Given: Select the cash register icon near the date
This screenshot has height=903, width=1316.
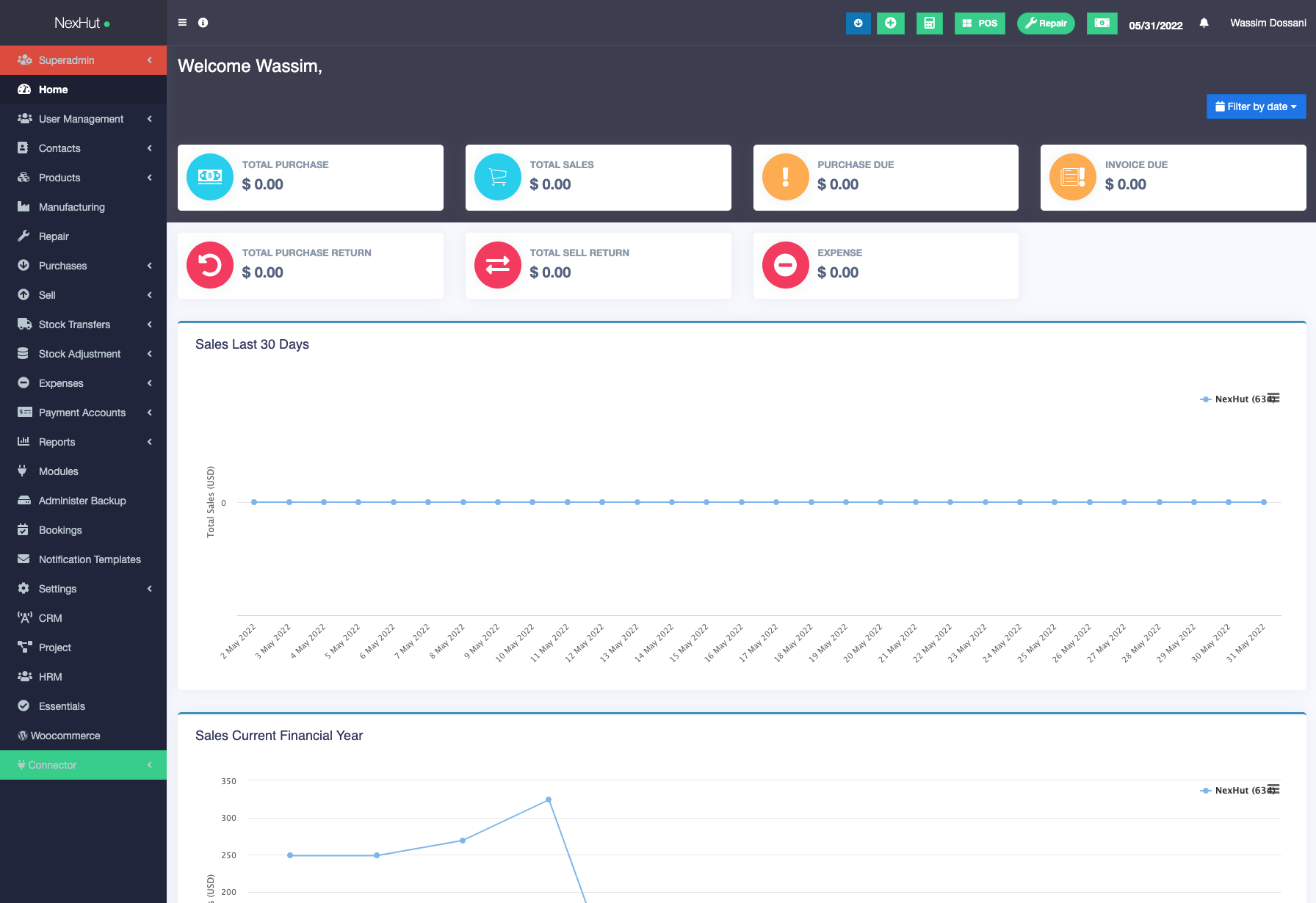Looking at the screenshot, I should tap(1102, 23).
